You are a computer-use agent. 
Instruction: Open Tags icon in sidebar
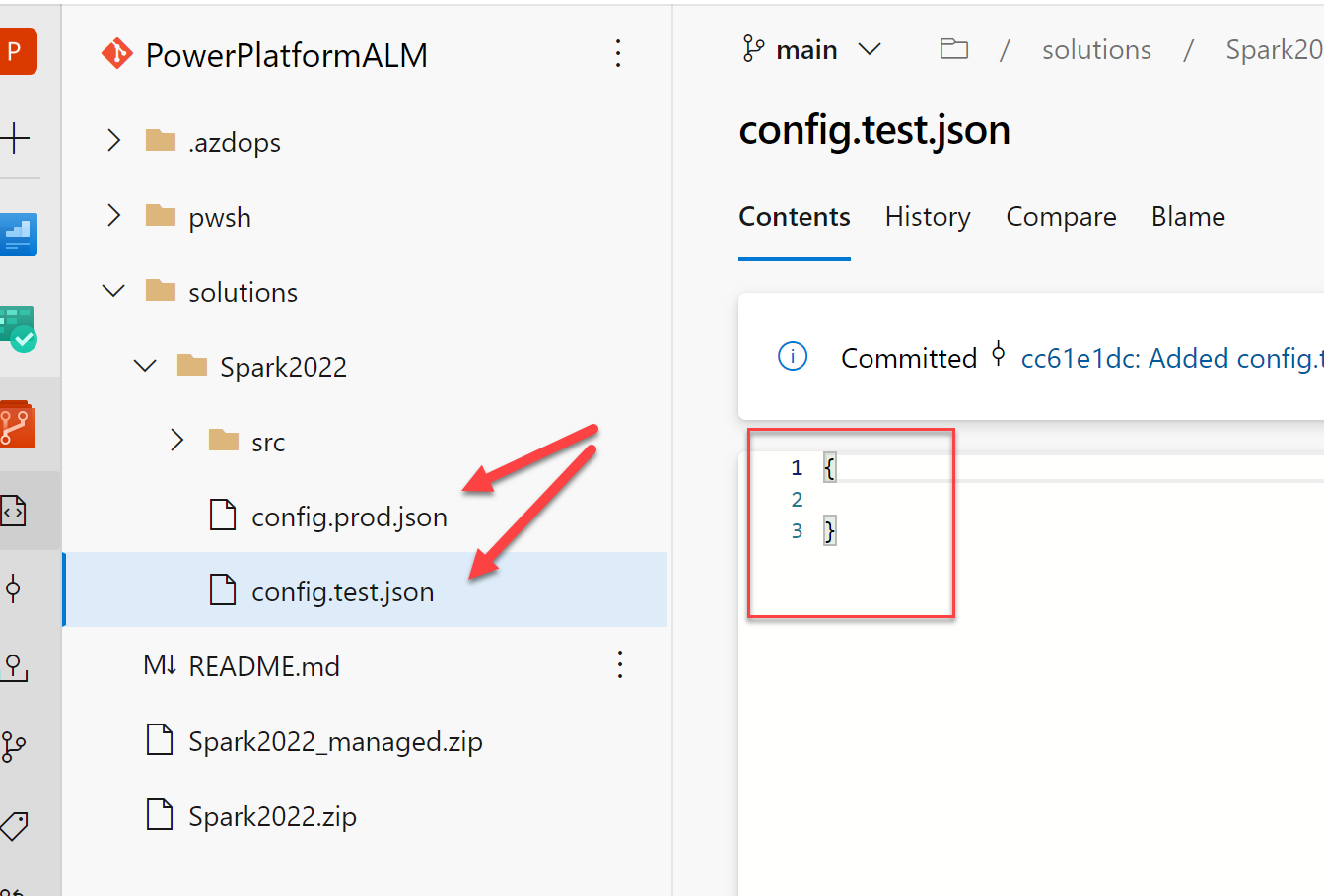pyautogui.click(x=14, y=825)
